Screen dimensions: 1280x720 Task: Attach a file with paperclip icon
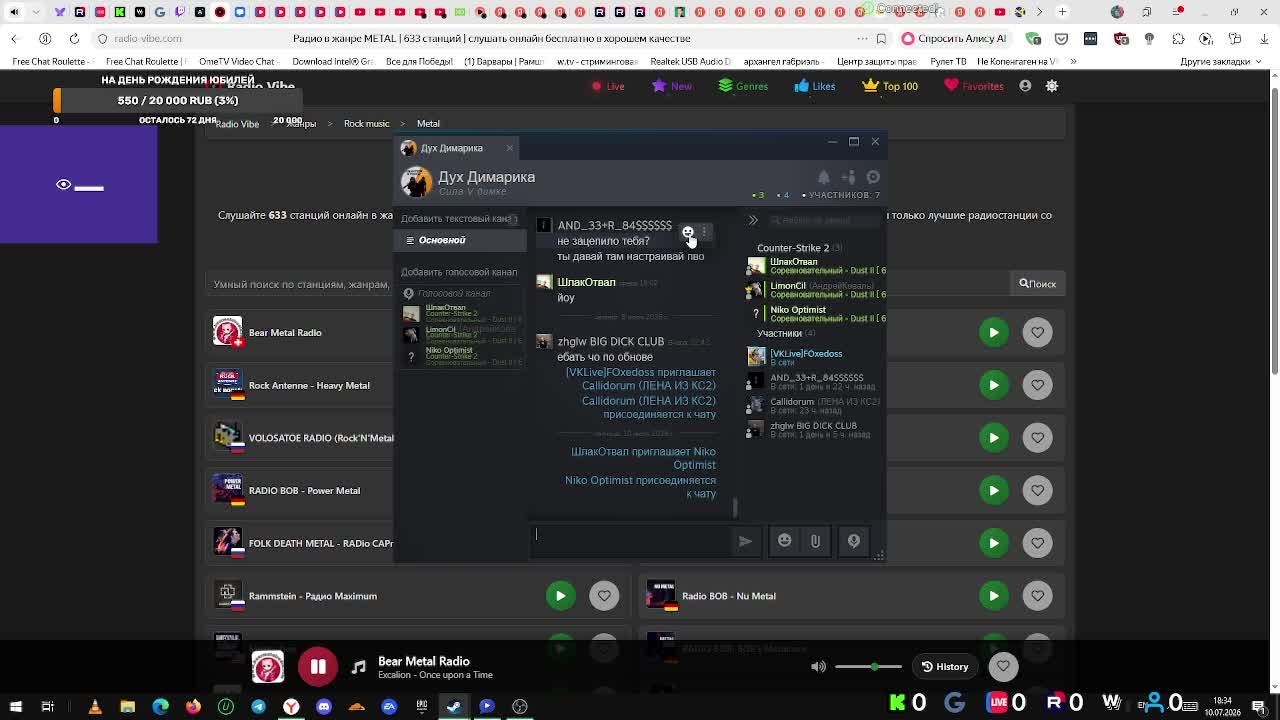coord(815,541)
